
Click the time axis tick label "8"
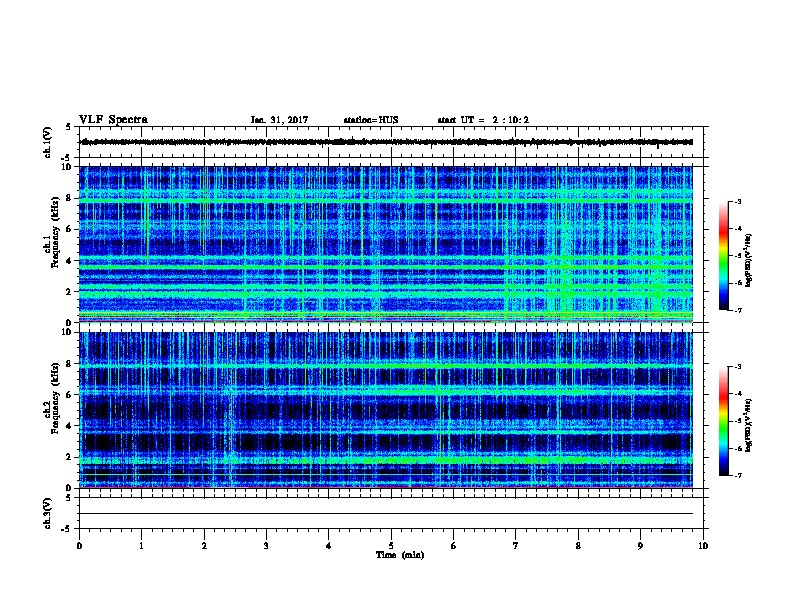(578, 546)
